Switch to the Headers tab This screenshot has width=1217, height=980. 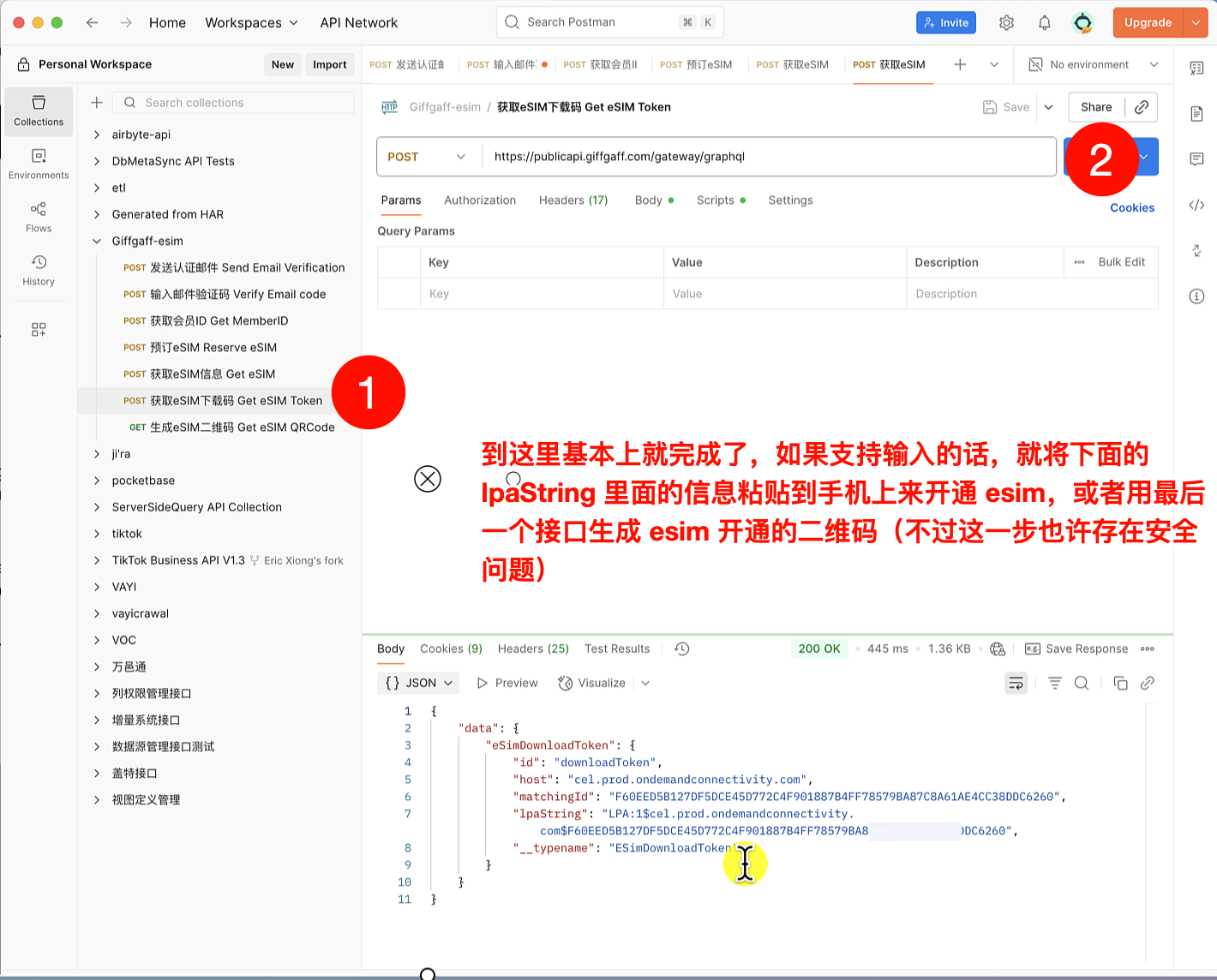tap(573, 200)
